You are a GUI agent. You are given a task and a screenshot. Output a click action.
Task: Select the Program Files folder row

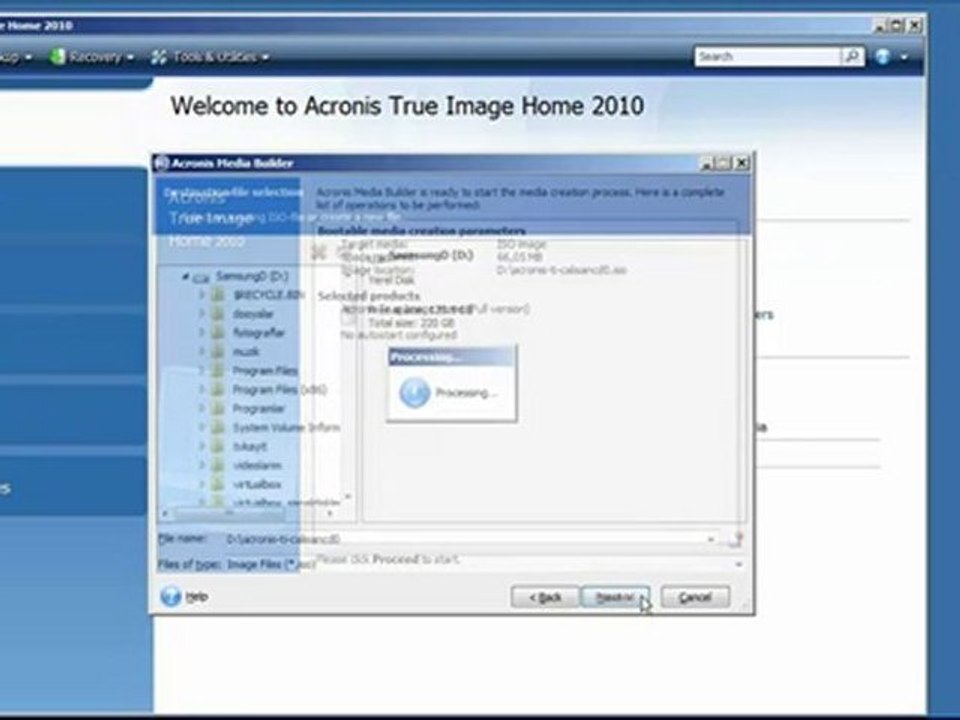264,370
